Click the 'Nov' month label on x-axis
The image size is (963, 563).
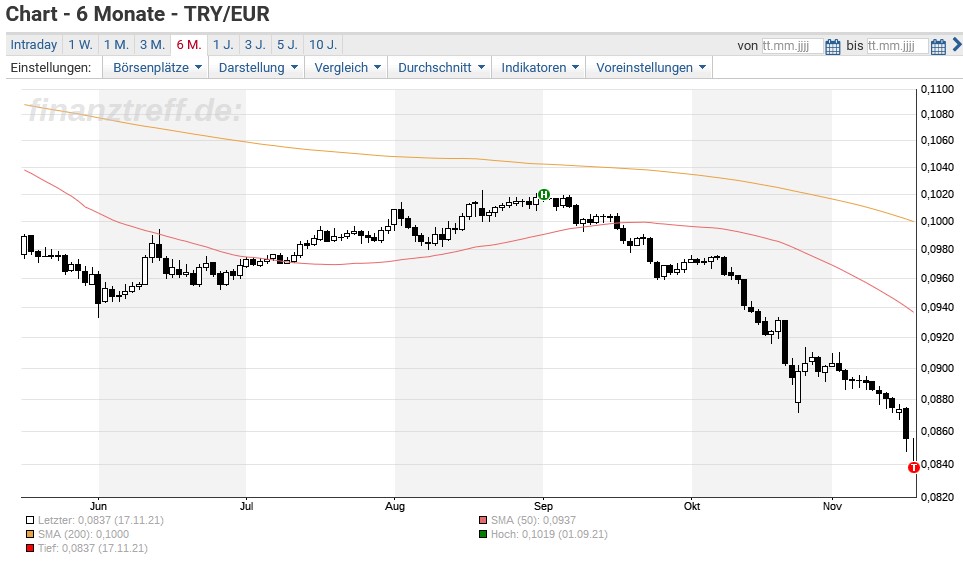point(832,507)
